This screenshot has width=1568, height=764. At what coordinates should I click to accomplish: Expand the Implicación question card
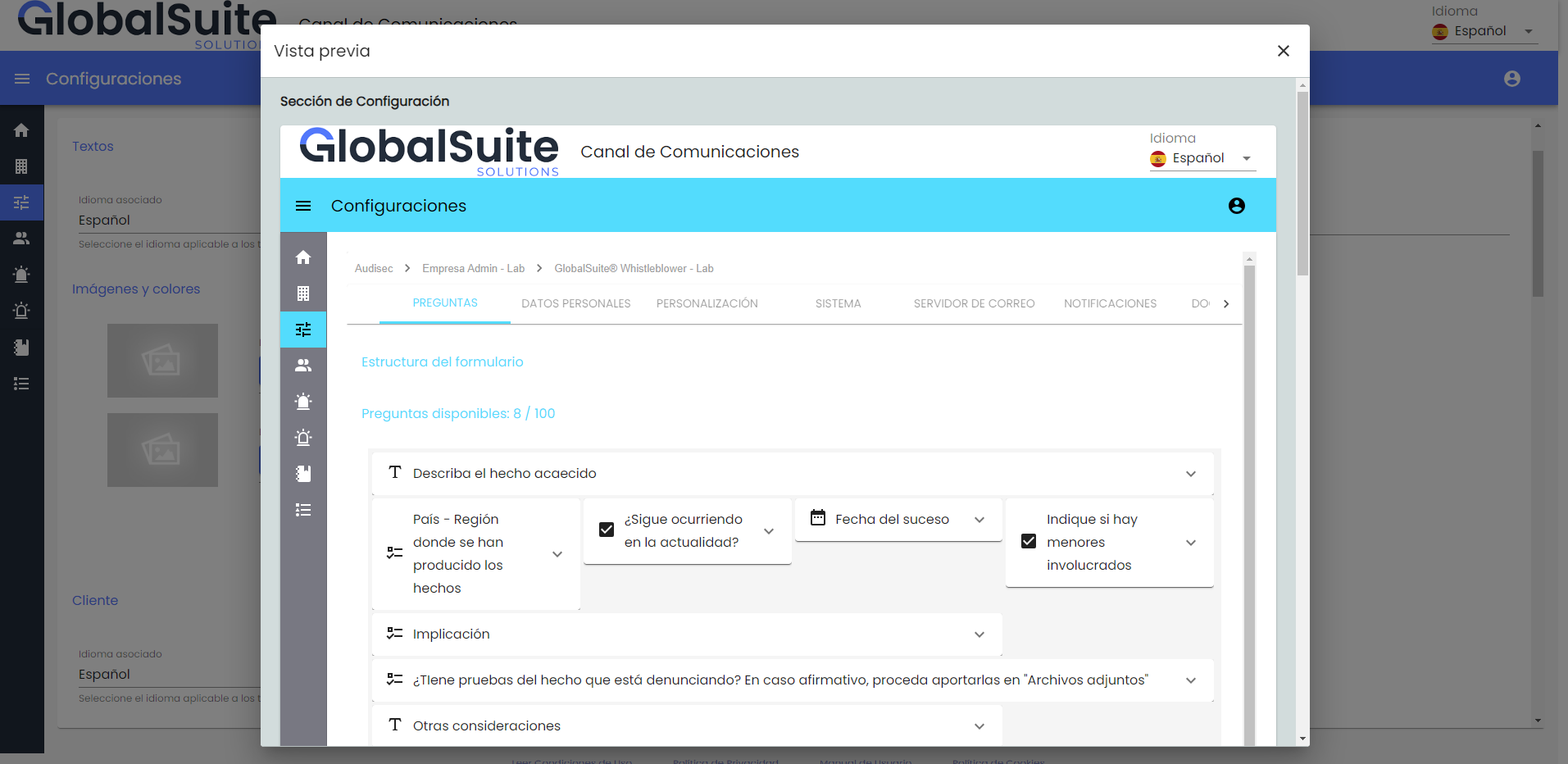tap(979, 634)
